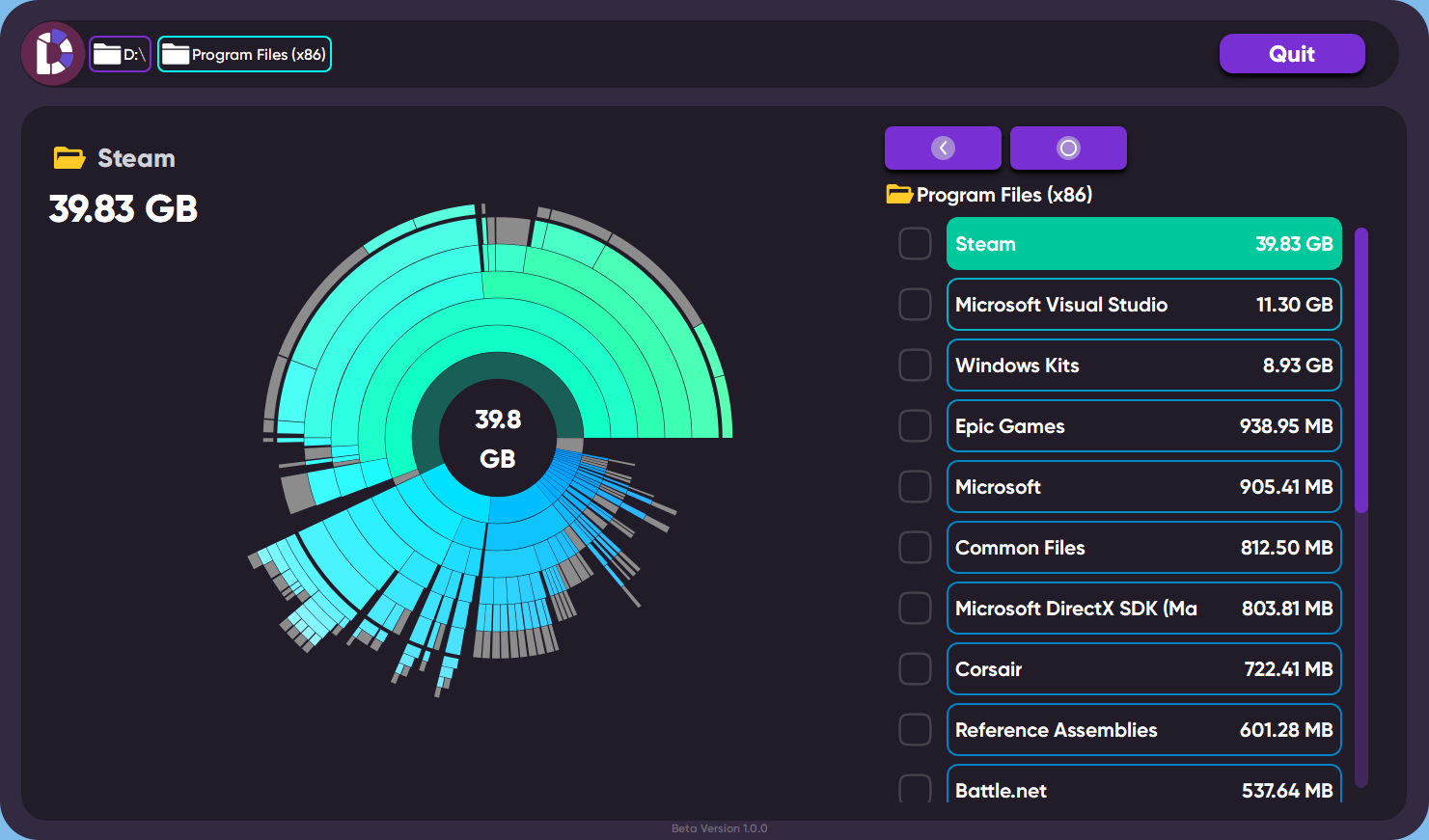Screen dimensions: 1429x840
Task: Select Microsoft DirectX SDK row
Action: [1144, 609]
